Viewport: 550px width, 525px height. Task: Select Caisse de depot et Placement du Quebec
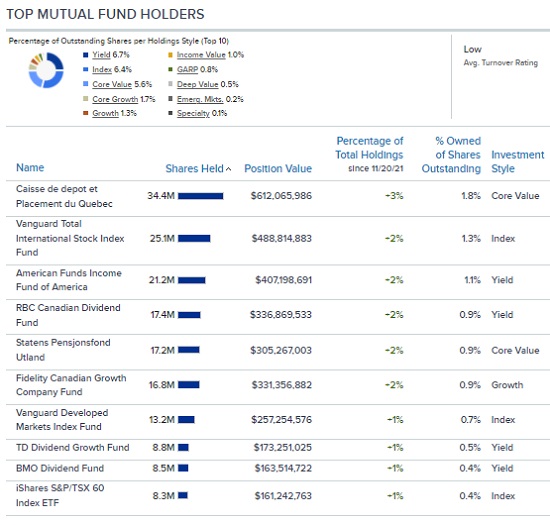64,196
